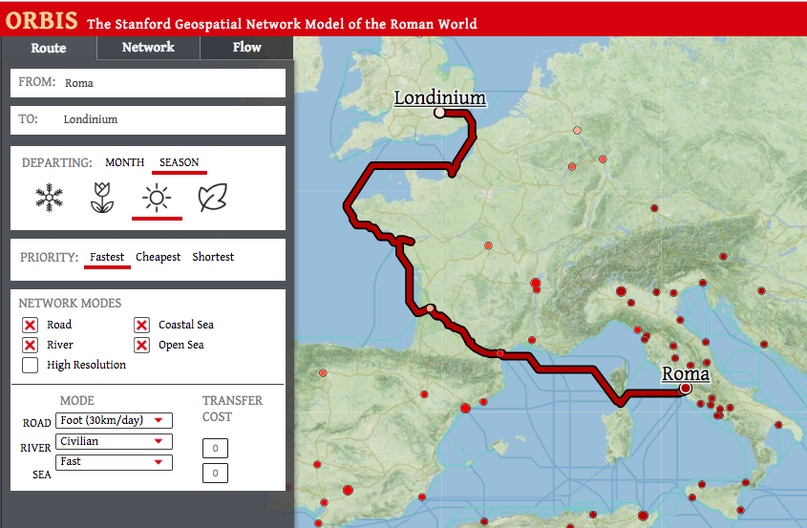Uncheck the River network mode
The width and height of the screenshot is (807, 528).
click(x=30, y=345)
